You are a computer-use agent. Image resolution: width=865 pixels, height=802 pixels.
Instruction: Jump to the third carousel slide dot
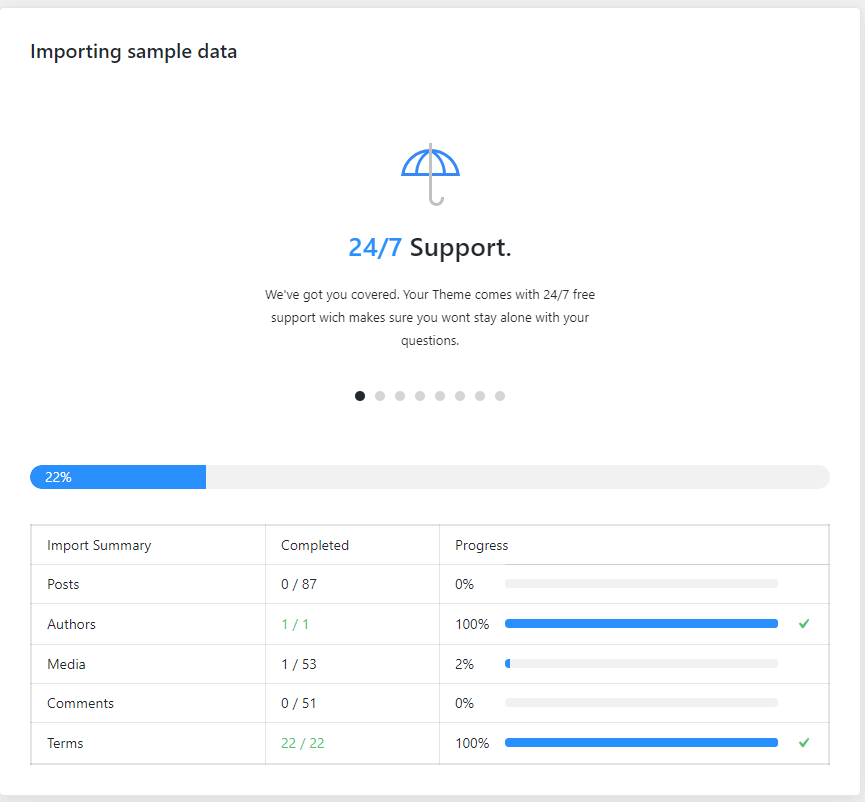click(400, 396)
